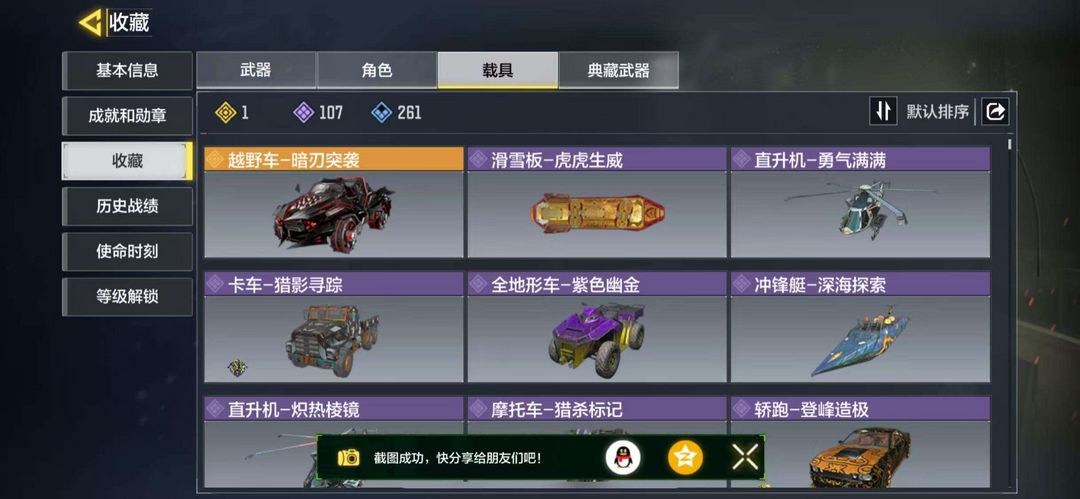Image resolution: width=1080 pixels, height=499 pixels.
Task: Toggle the sort order arrows icon
Action: 883,111
